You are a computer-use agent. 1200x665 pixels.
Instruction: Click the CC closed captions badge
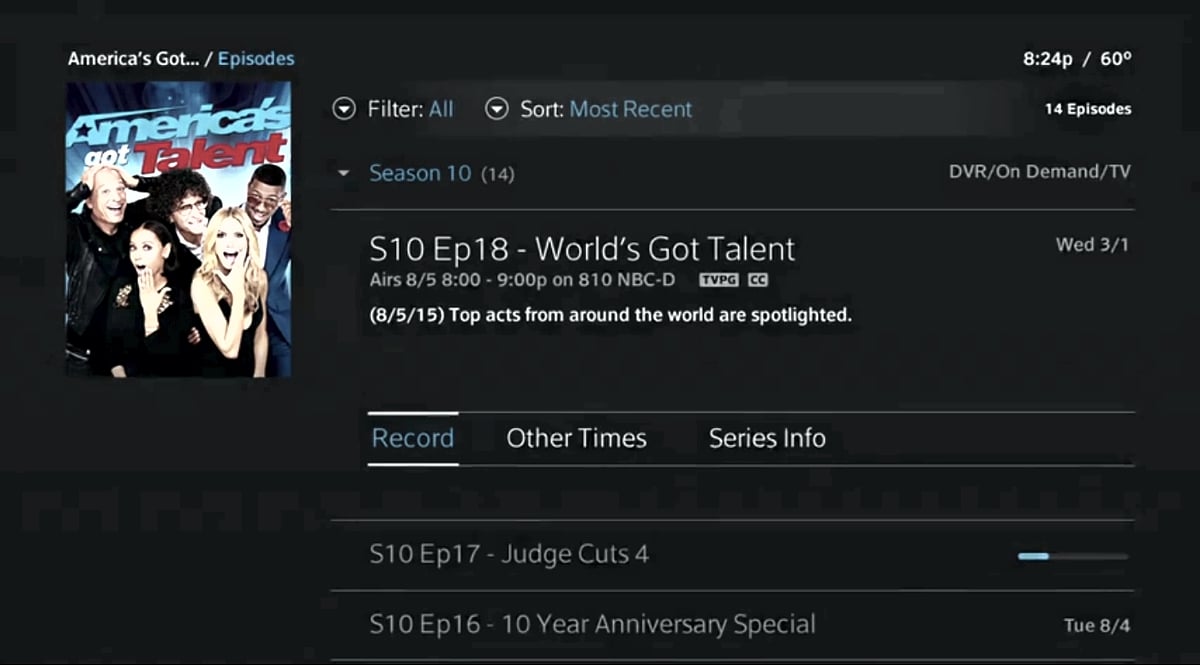756,280
